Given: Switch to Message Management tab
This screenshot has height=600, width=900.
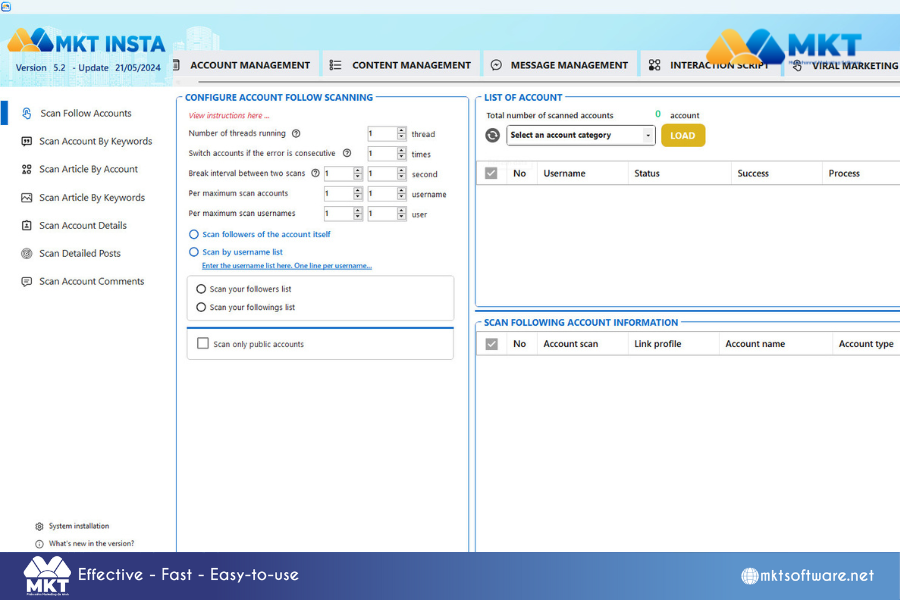Looking at the screenshot, I should click(x=560, y=65).
